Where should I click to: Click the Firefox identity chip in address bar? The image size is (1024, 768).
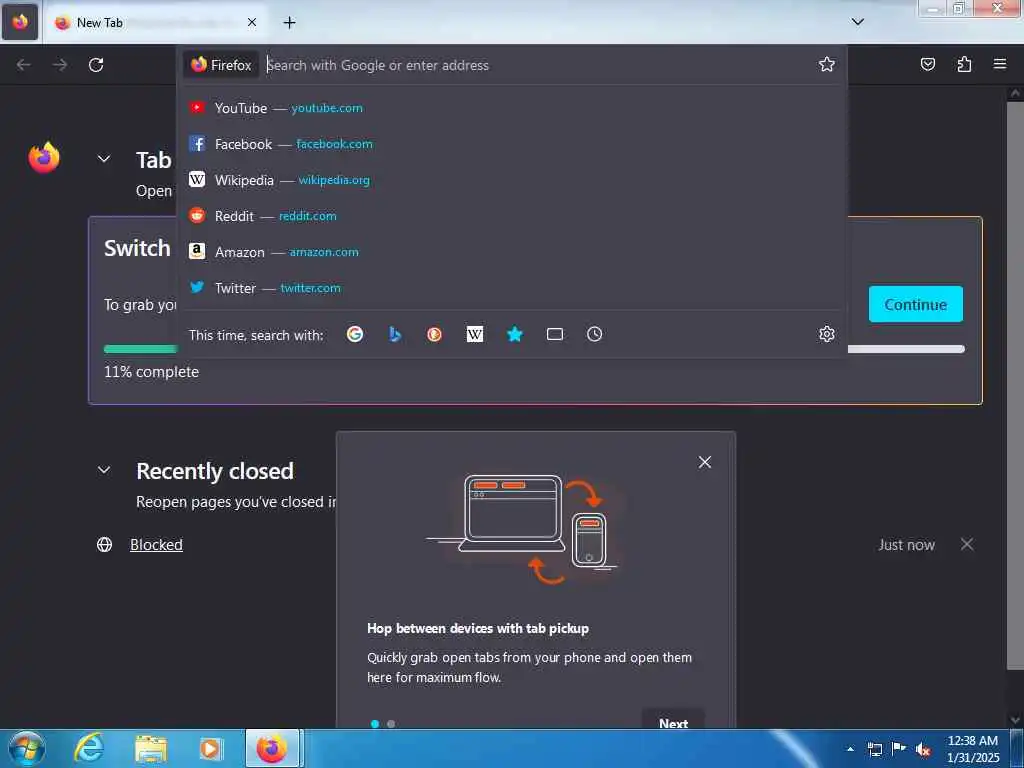pyautogui.click(x=221, y=65)
